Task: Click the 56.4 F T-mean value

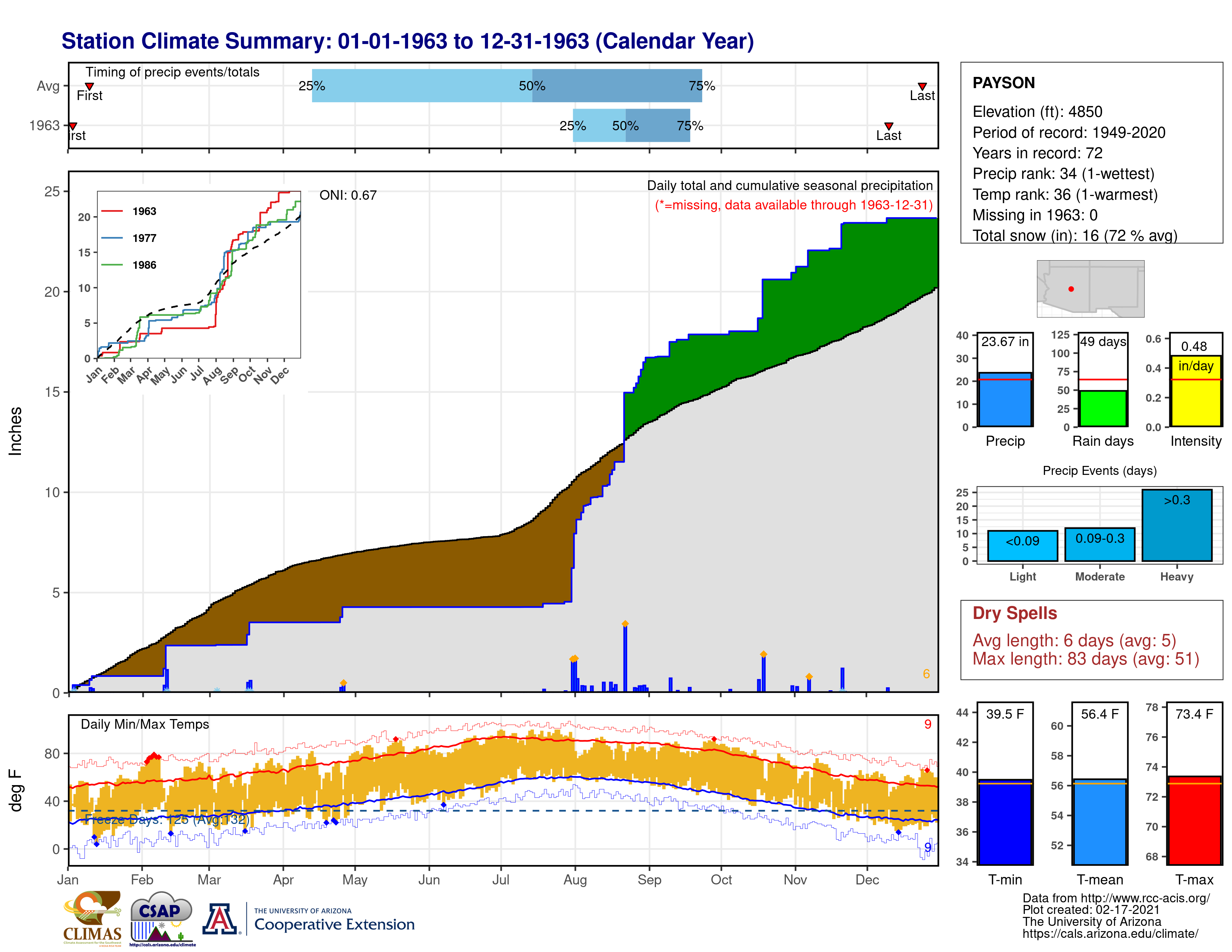Action: tap(1099, 714)
